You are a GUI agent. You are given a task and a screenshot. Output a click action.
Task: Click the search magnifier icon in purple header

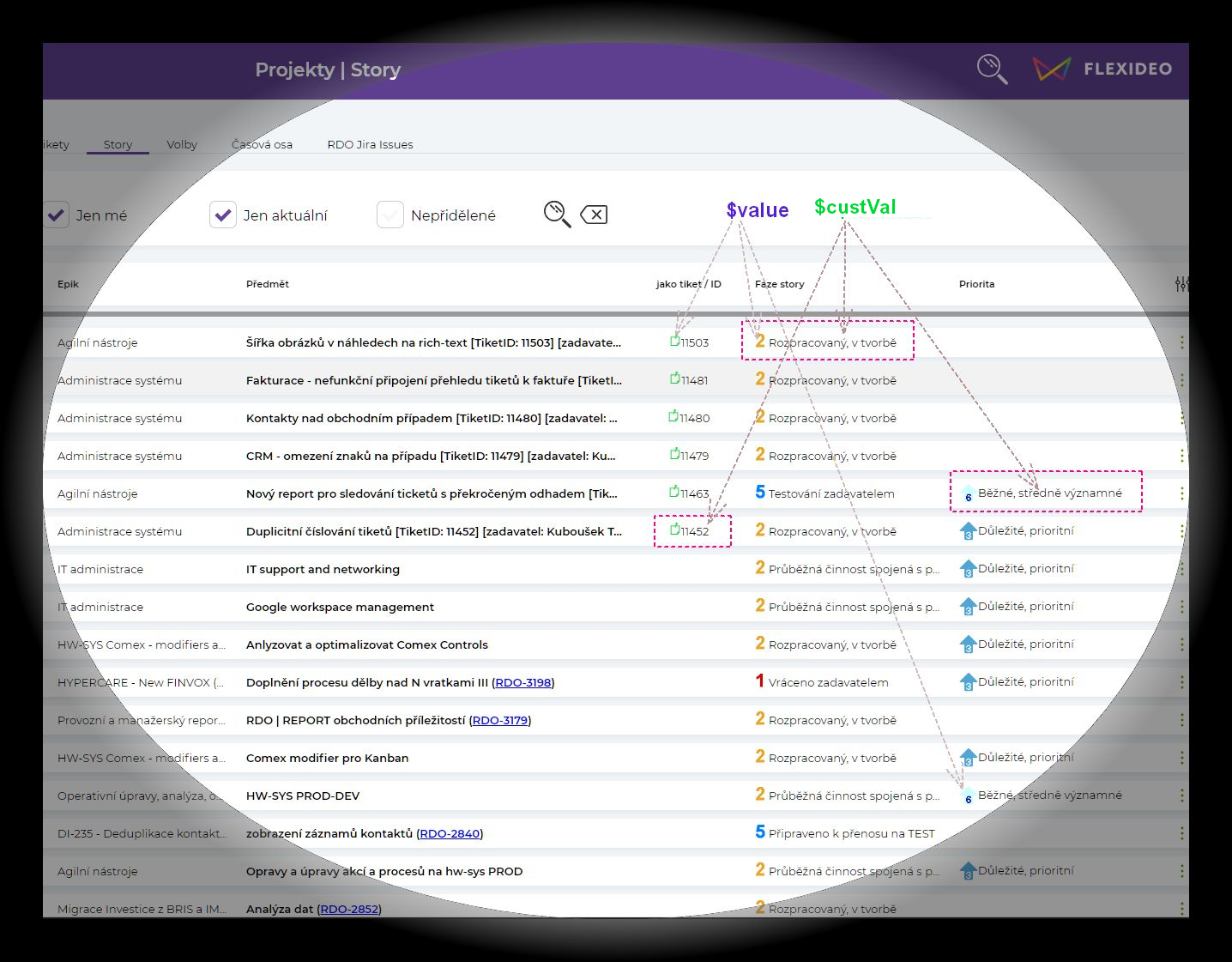tap(992, 70)
